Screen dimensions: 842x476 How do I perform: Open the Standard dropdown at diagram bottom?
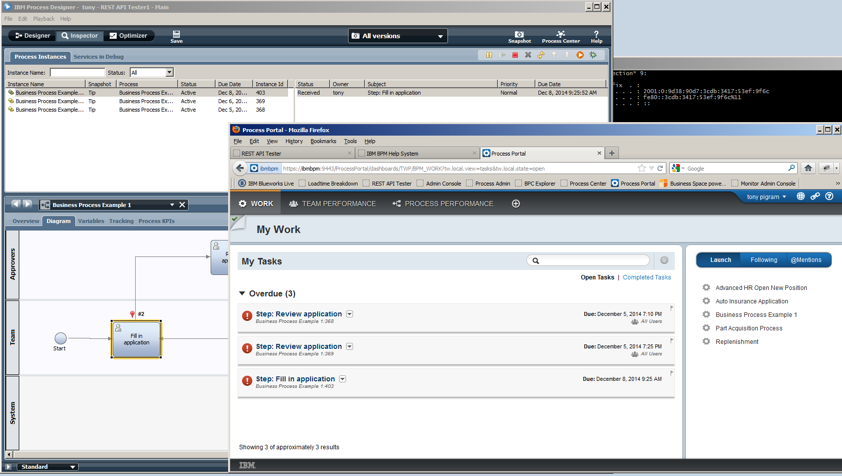(x=48, y=466)
